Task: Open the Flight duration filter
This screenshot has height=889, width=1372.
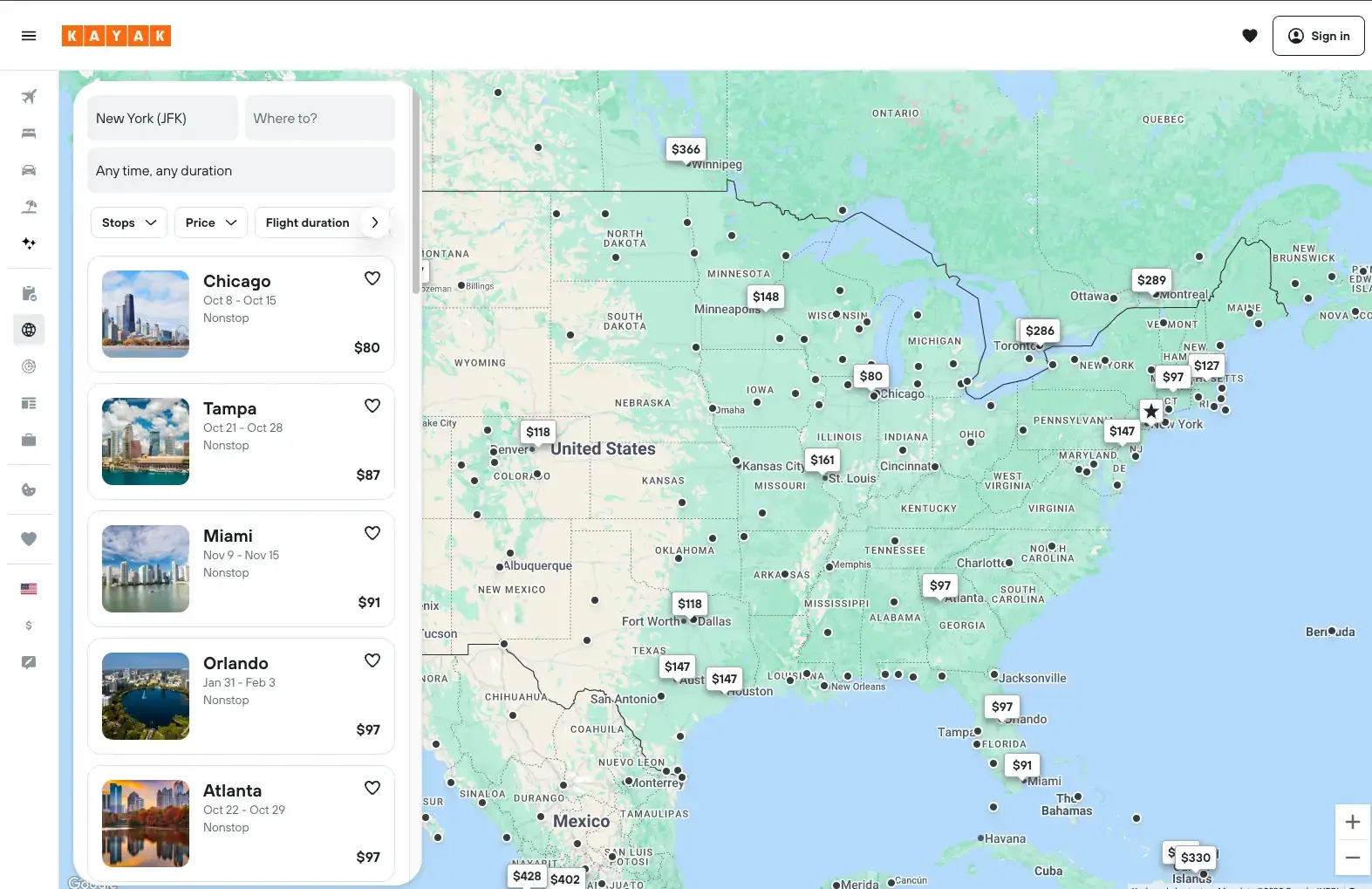Action: tap(307, 222)
